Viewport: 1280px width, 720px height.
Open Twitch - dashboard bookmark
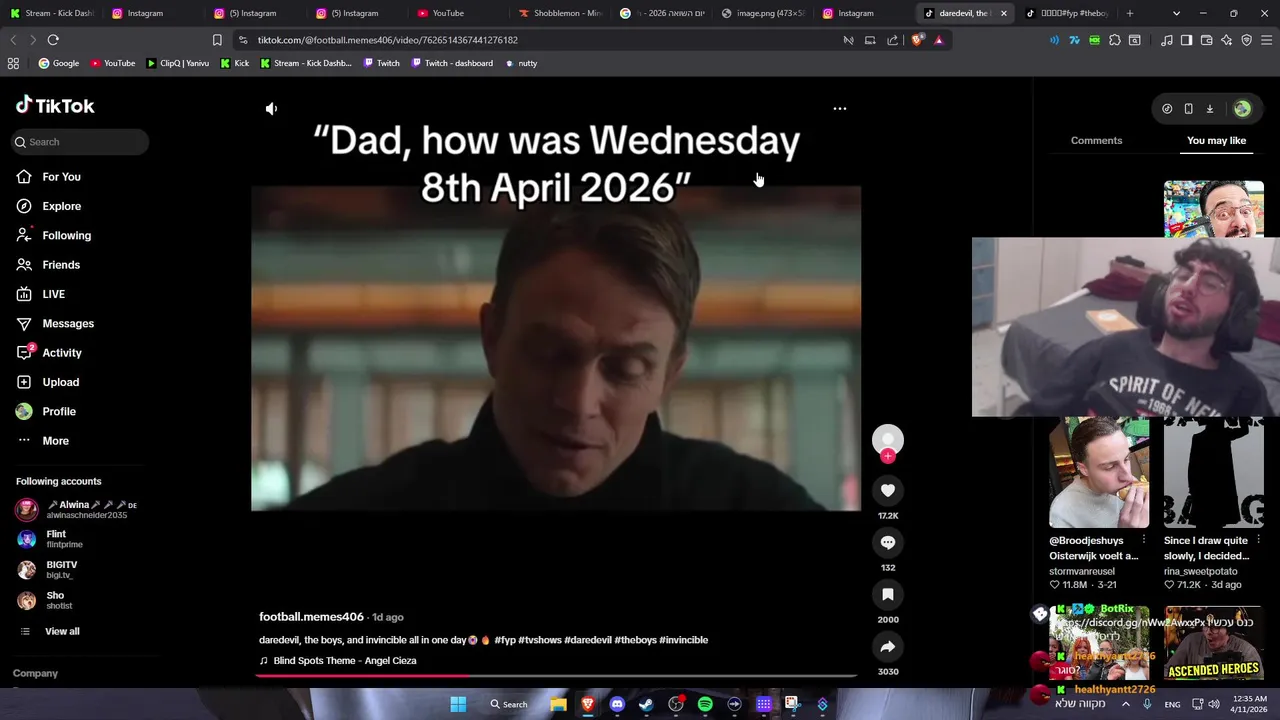(450, 63)
